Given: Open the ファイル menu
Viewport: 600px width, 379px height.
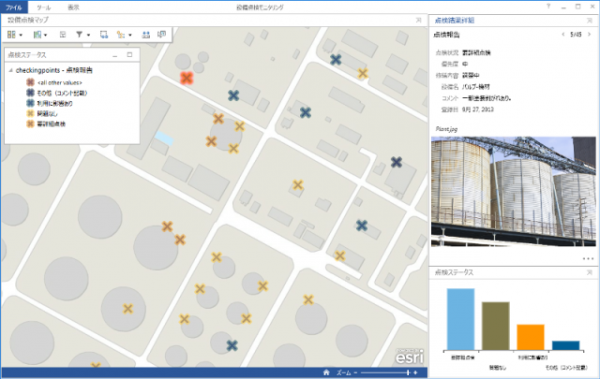Looking at the screenshot, I should (x=14, y=7).
